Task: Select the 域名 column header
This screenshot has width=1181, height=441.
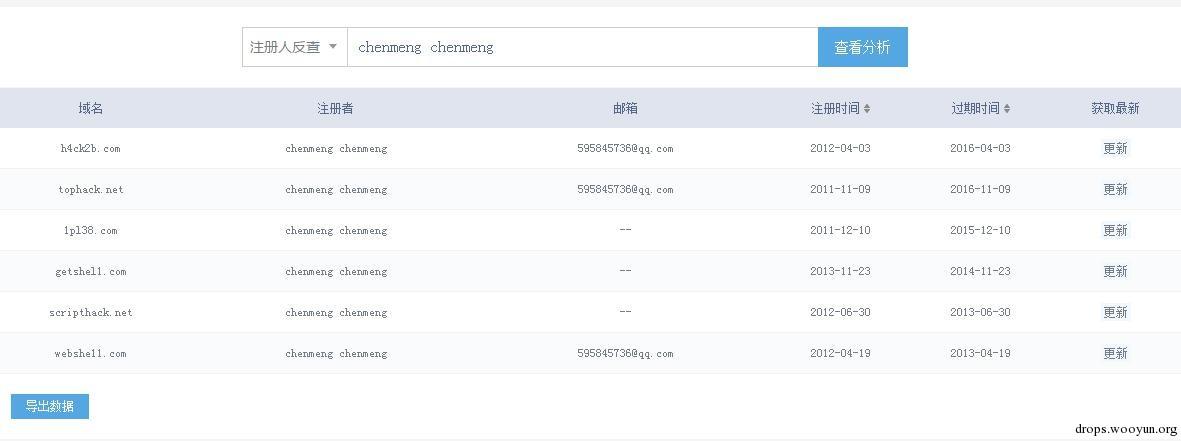Action: click(90, 108)
